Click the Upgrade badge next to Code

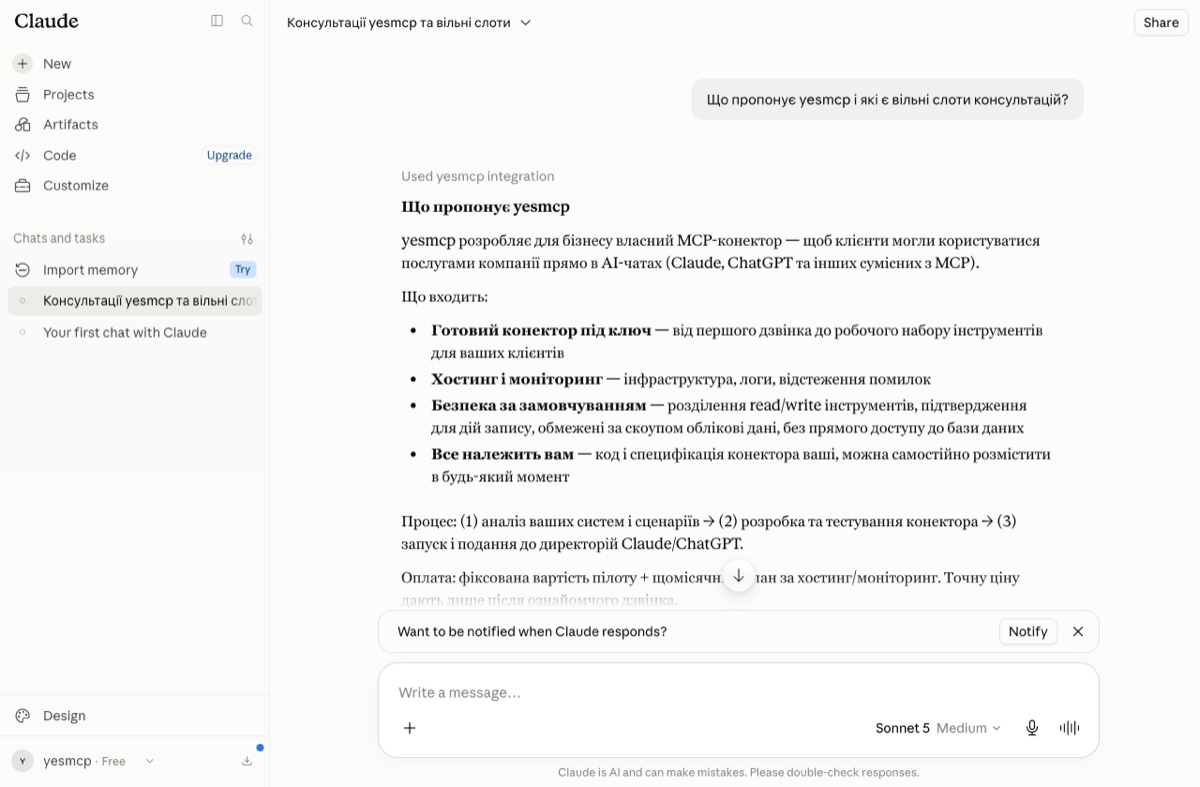coord(229,156)
